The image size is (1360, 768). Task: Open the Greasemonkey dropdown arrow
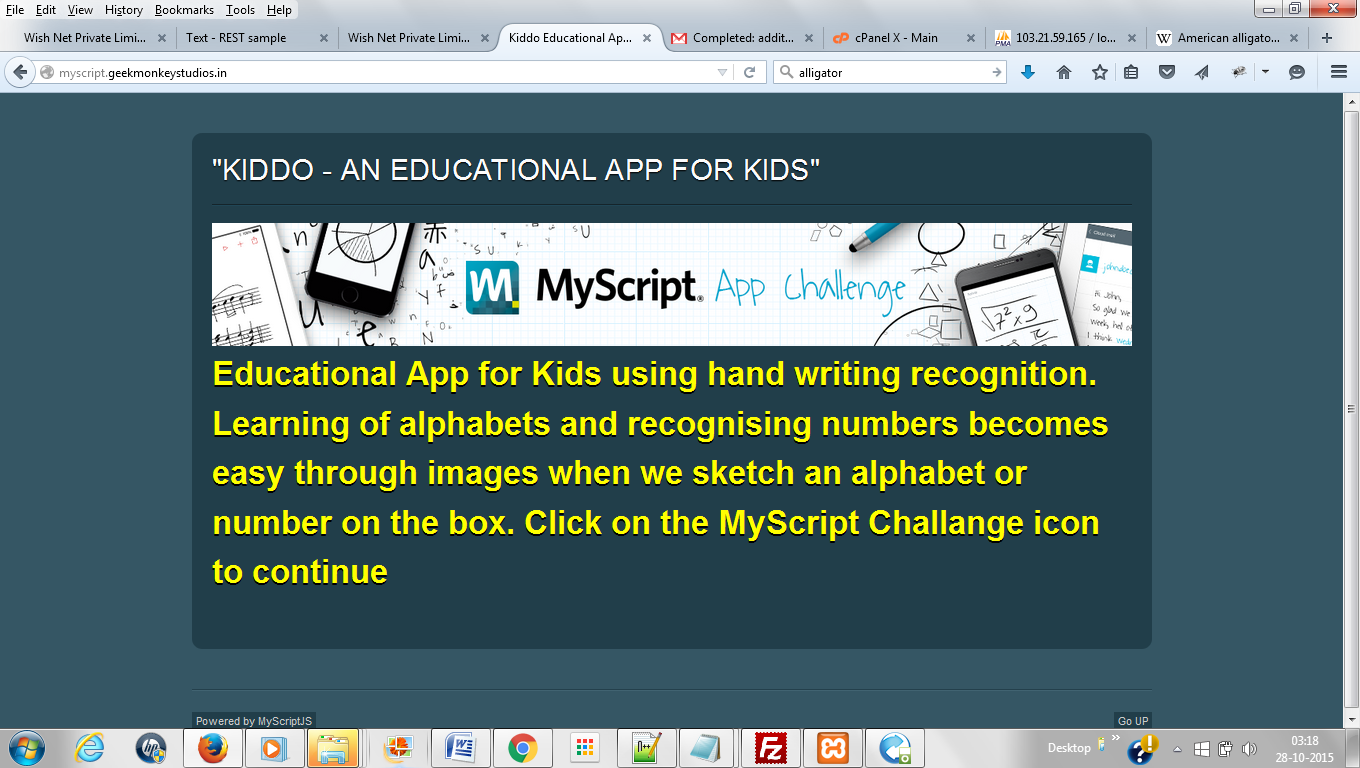[x=1265, y=72]
